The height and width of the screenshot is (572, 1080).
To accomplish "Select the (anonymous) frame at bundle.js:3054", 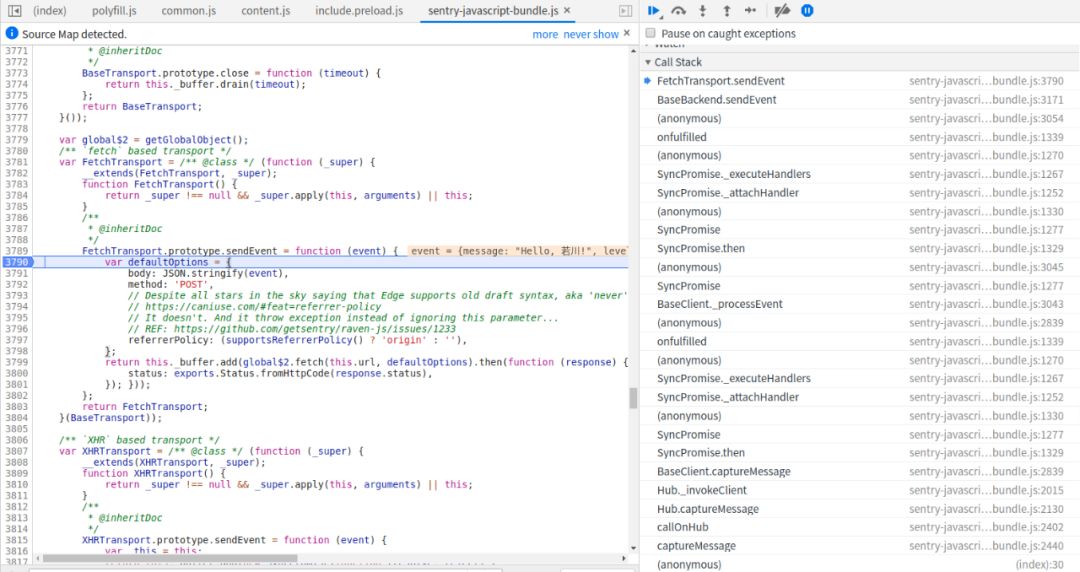I will click(860, 118).
